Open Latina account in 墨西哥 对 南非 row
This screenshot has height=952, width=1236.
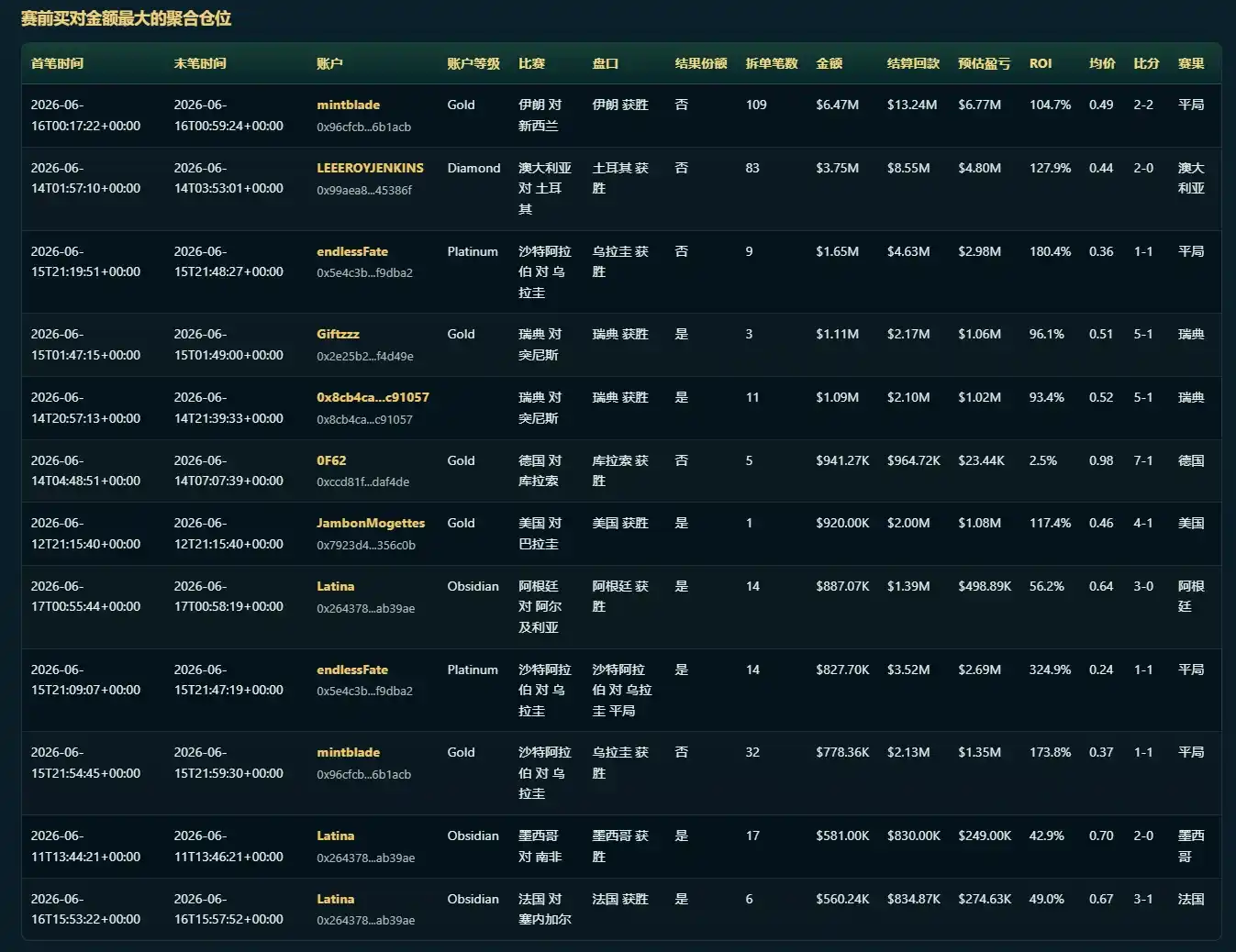coord(335,836)
